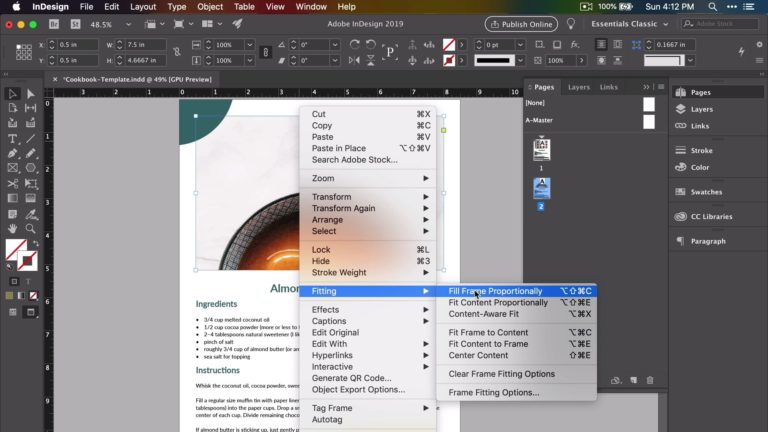This screenshot has width=768, height=432.
Task: Switch to the Layers panel tab
Action: [x=578, y=87]
